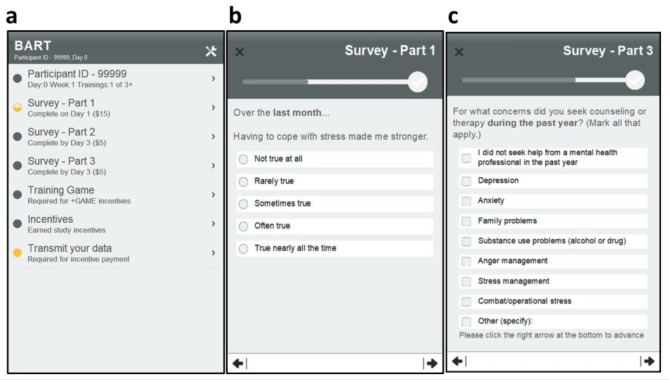Close Survey Part 3 with the X icon
669x380 pixels.
(x=459, y=52)
